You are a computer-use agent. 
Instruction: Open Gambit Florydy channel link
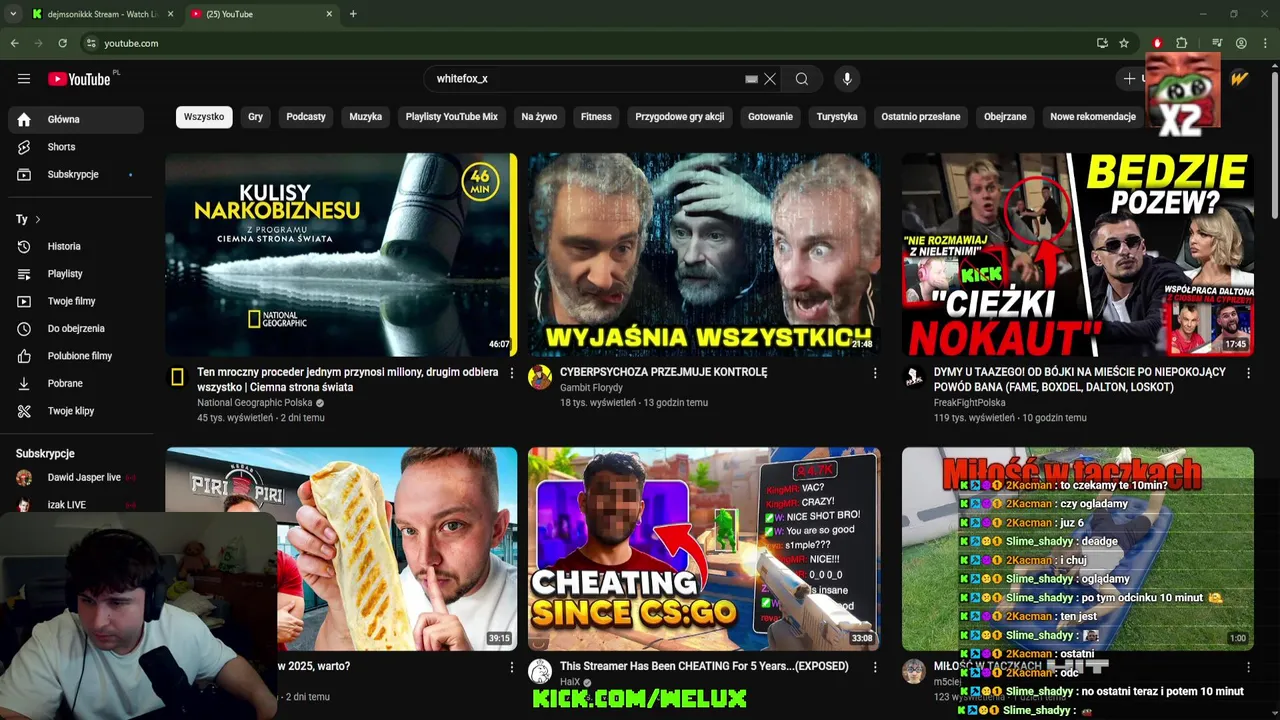591,387
